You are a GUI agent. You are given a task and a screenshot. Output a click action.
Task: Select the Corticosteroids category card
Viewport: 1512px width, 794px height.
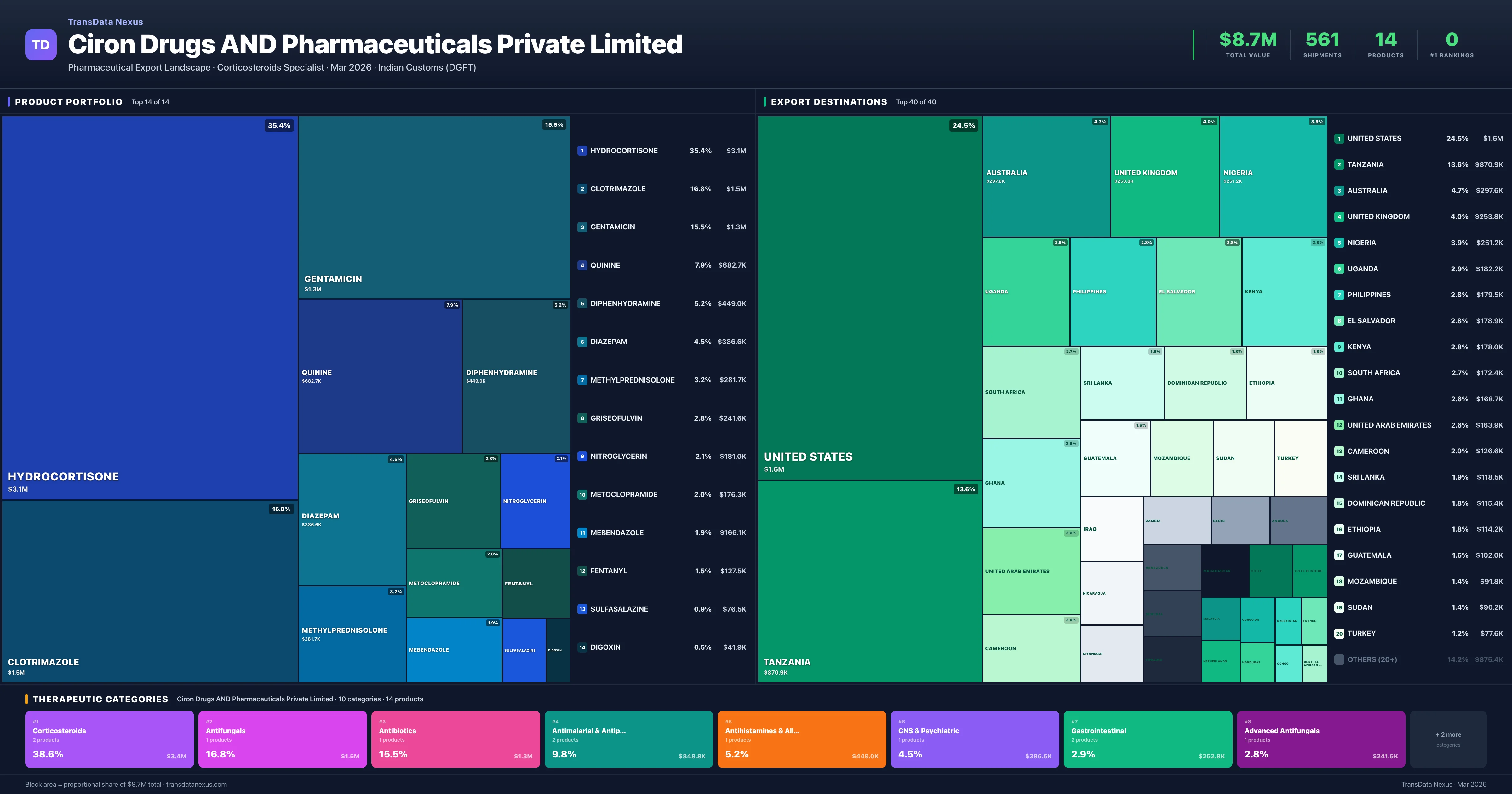(x=109, y=739)
